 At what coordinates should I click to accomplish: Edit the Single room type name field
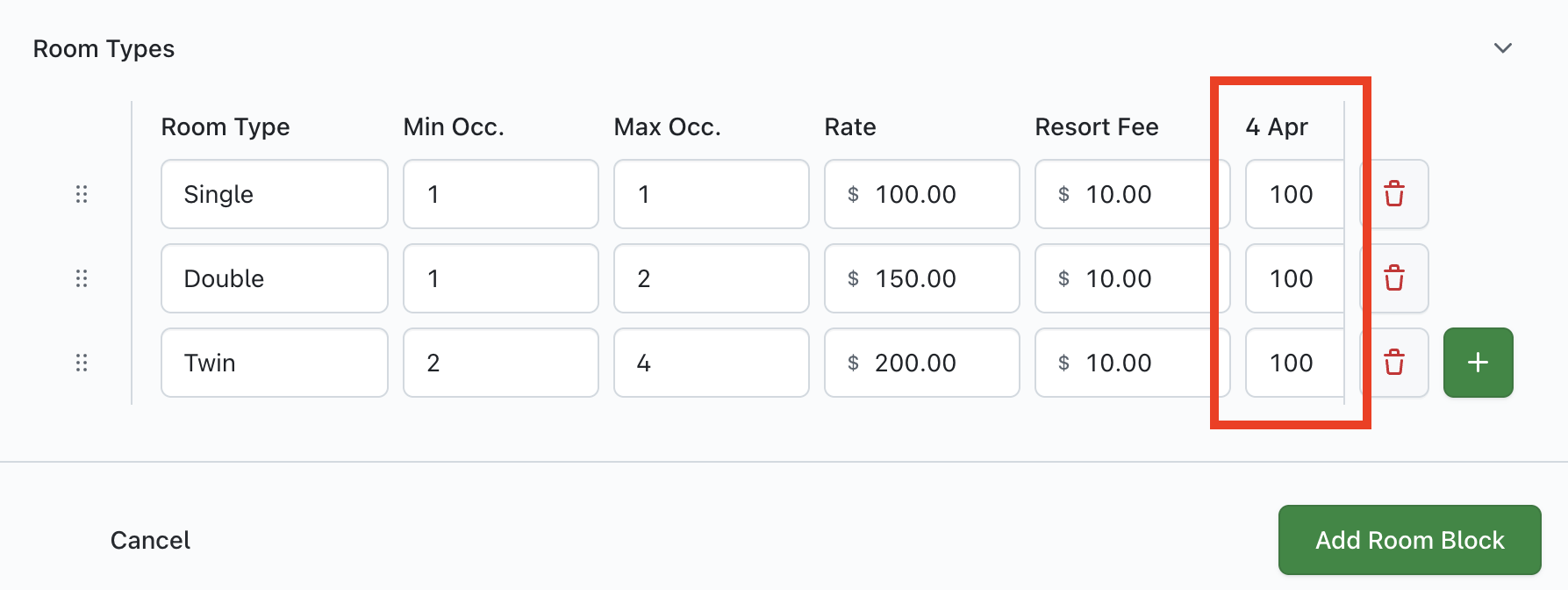274,194
